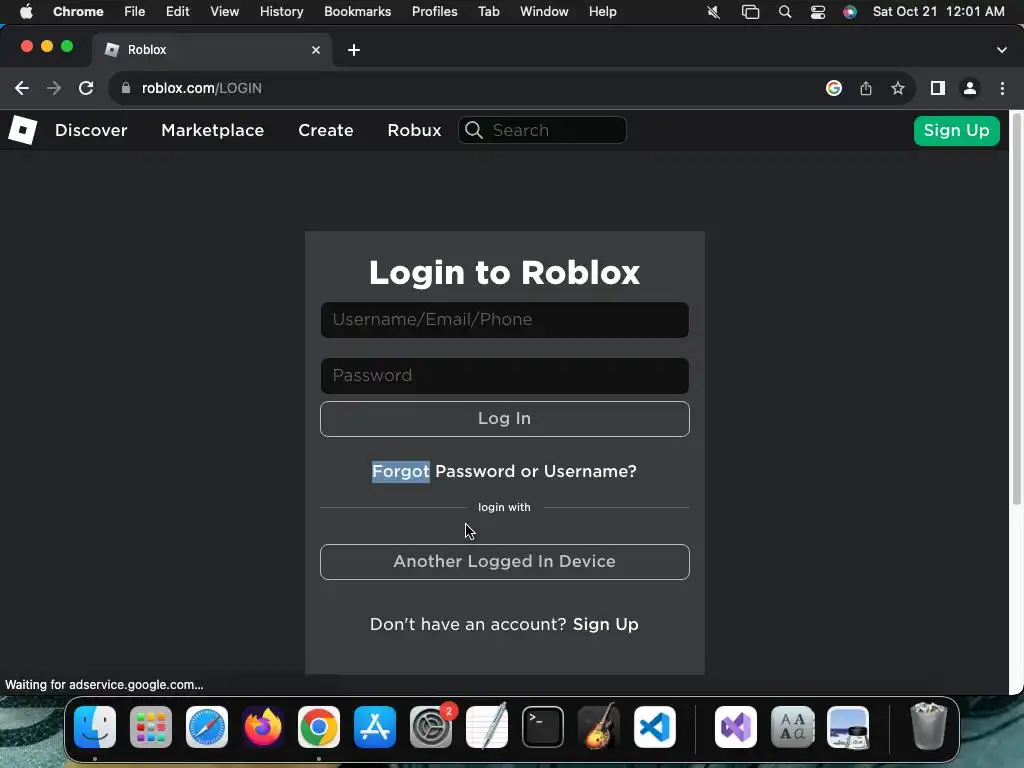This screenshot has width=1024, height=768.
Task: Launch Safari from the dock
Action: pyautogui.click(x=207, y=727)
